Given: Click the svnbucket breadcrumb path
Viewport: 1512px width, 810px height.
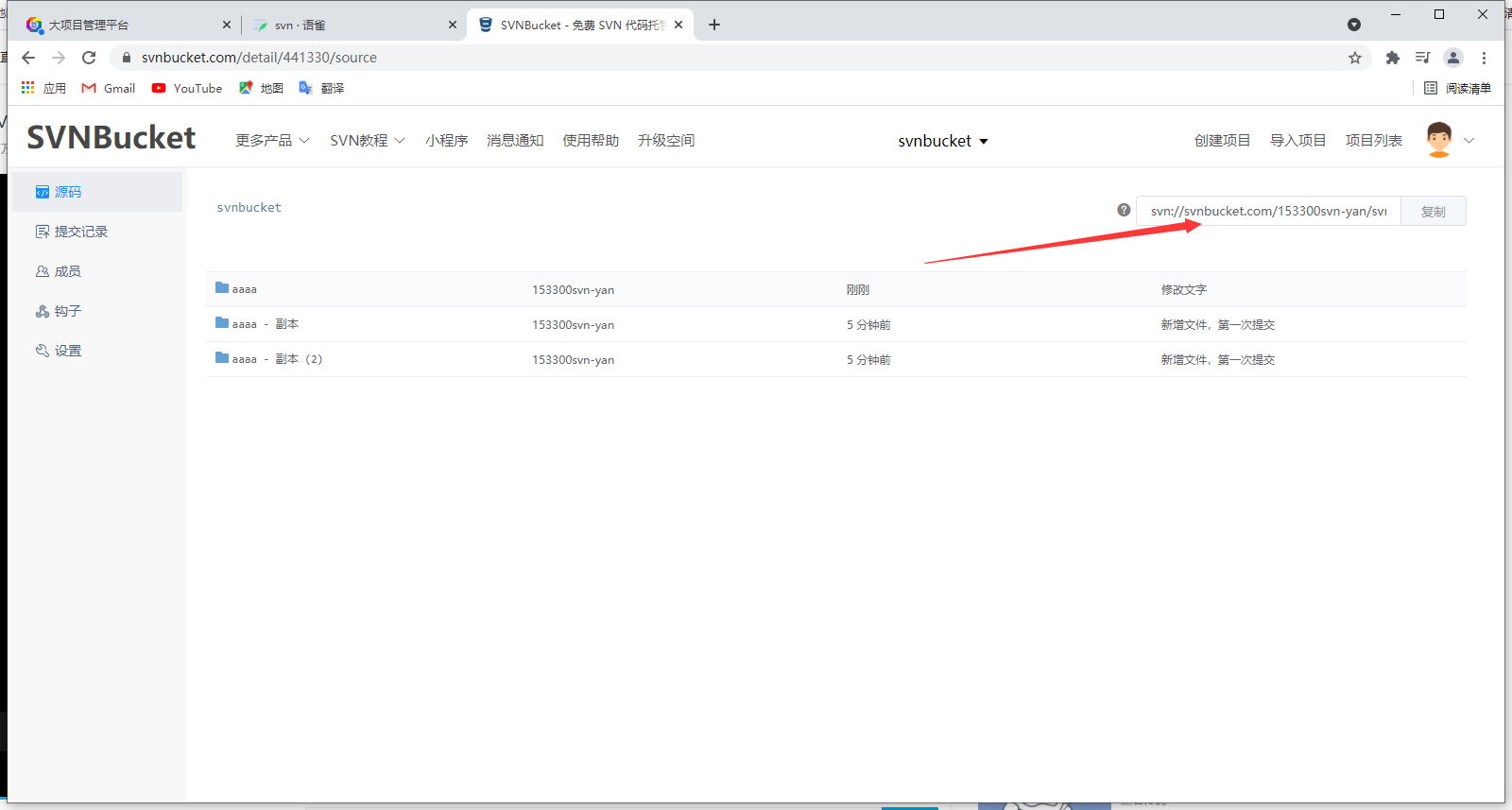Looking at the screenshot, I should tap(249, 207).
